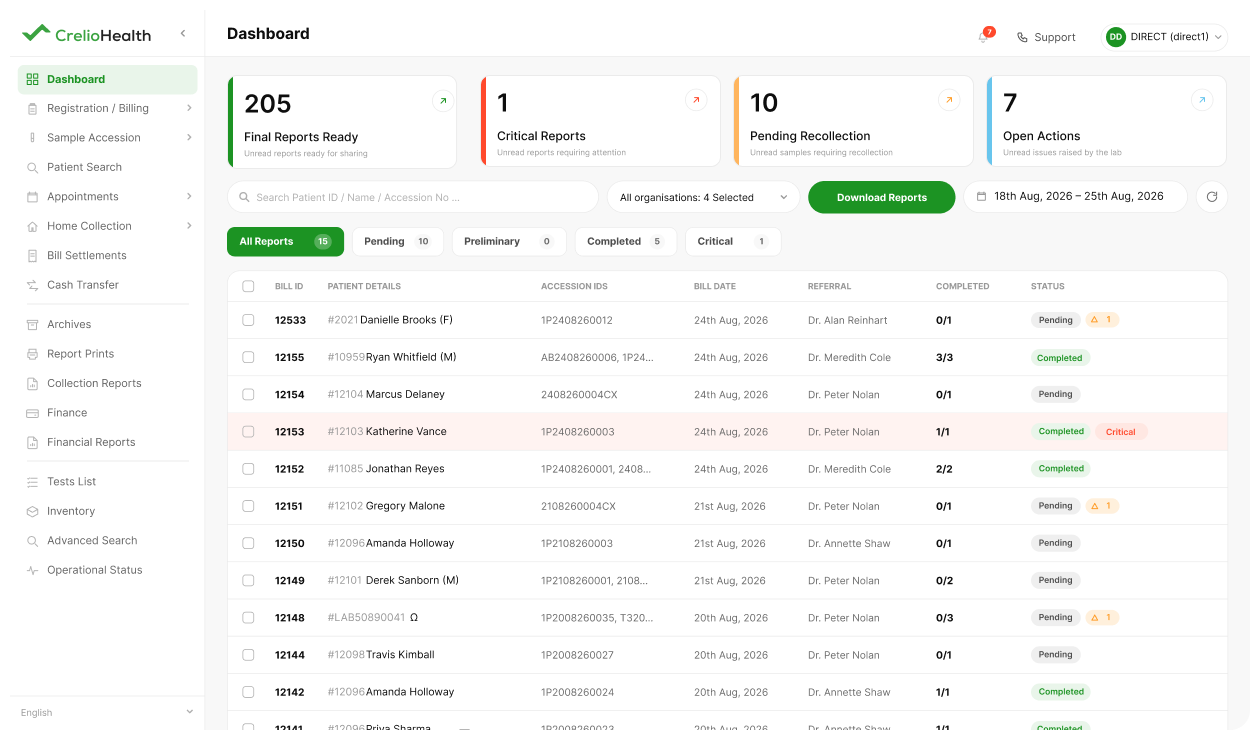1260x740 pixels.
Task: Click the Financial Reports document icon
Action: pyautogui.click(x=33, y=443)
